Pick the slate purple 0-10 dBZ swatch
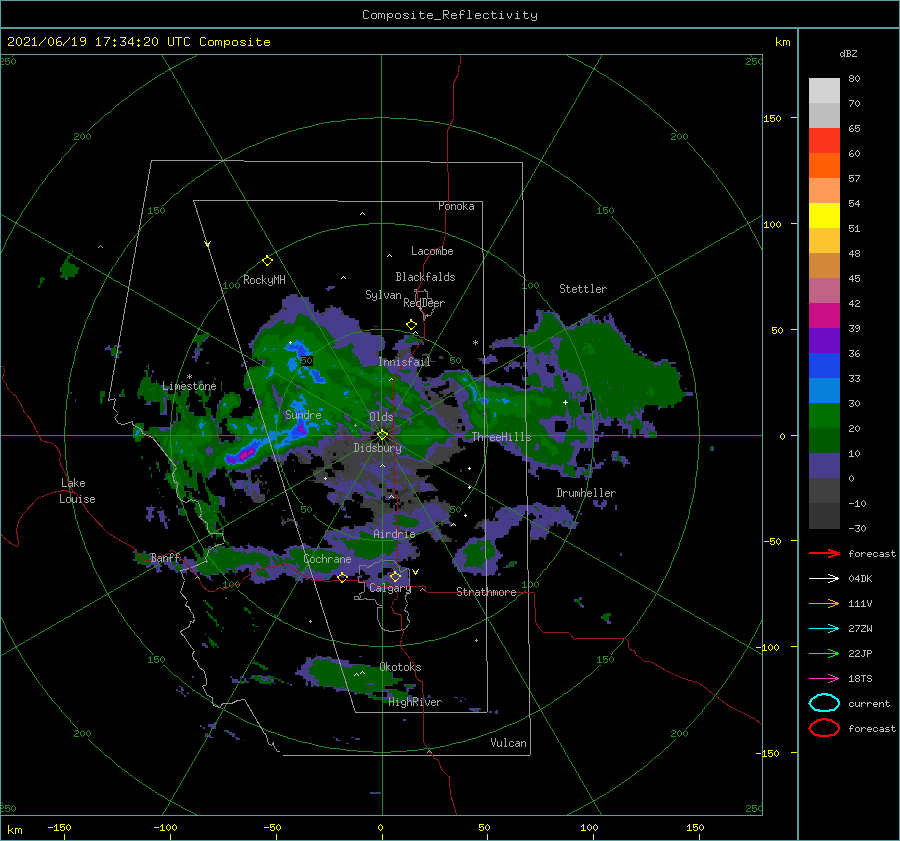Screen dimensions: 900x841 pyautogui.click(x=824, y=466)
